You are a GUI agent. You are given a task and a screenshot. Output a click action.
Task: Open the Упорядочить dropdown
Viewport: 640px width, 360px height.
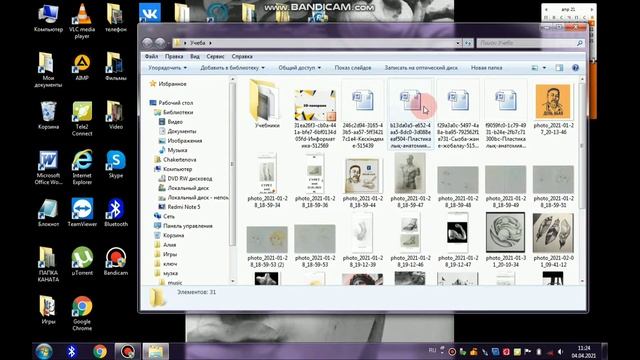coord(168,68)
